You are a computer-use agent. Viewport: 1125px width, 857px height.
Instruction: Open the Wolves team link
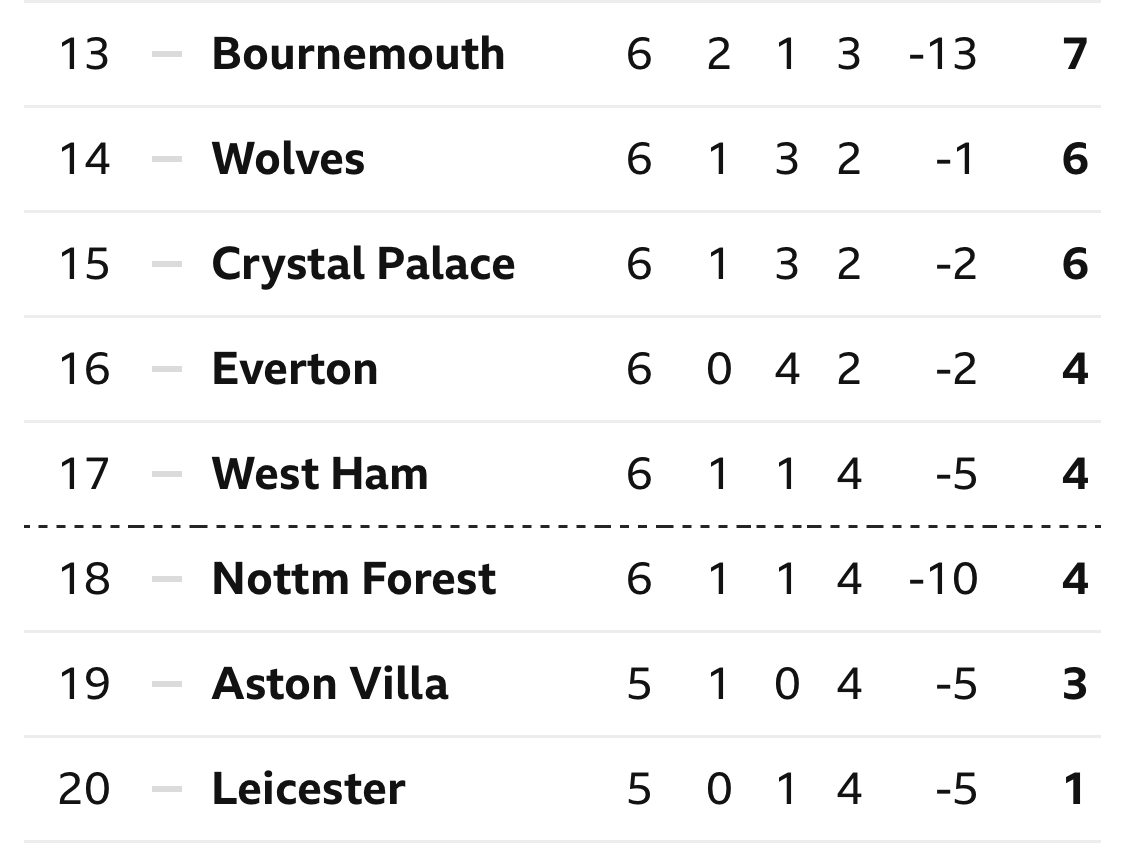coord(288,159)
